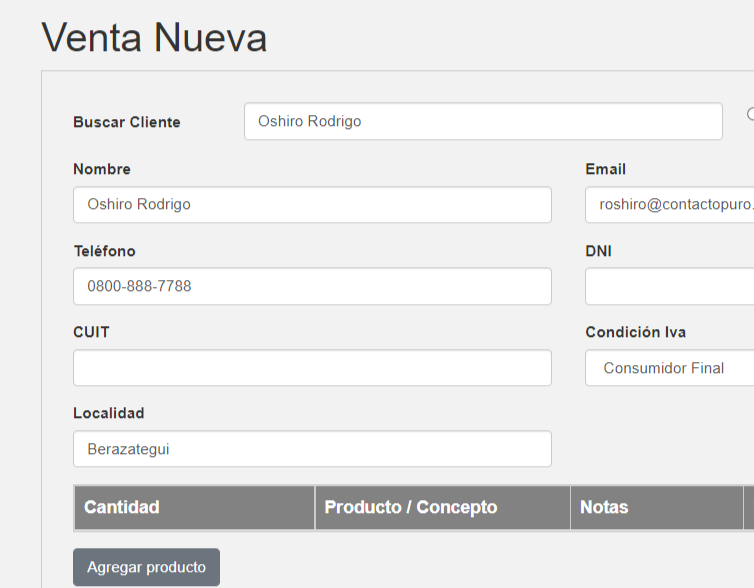Open the Condición Iva dropdown

click(668, 368)
